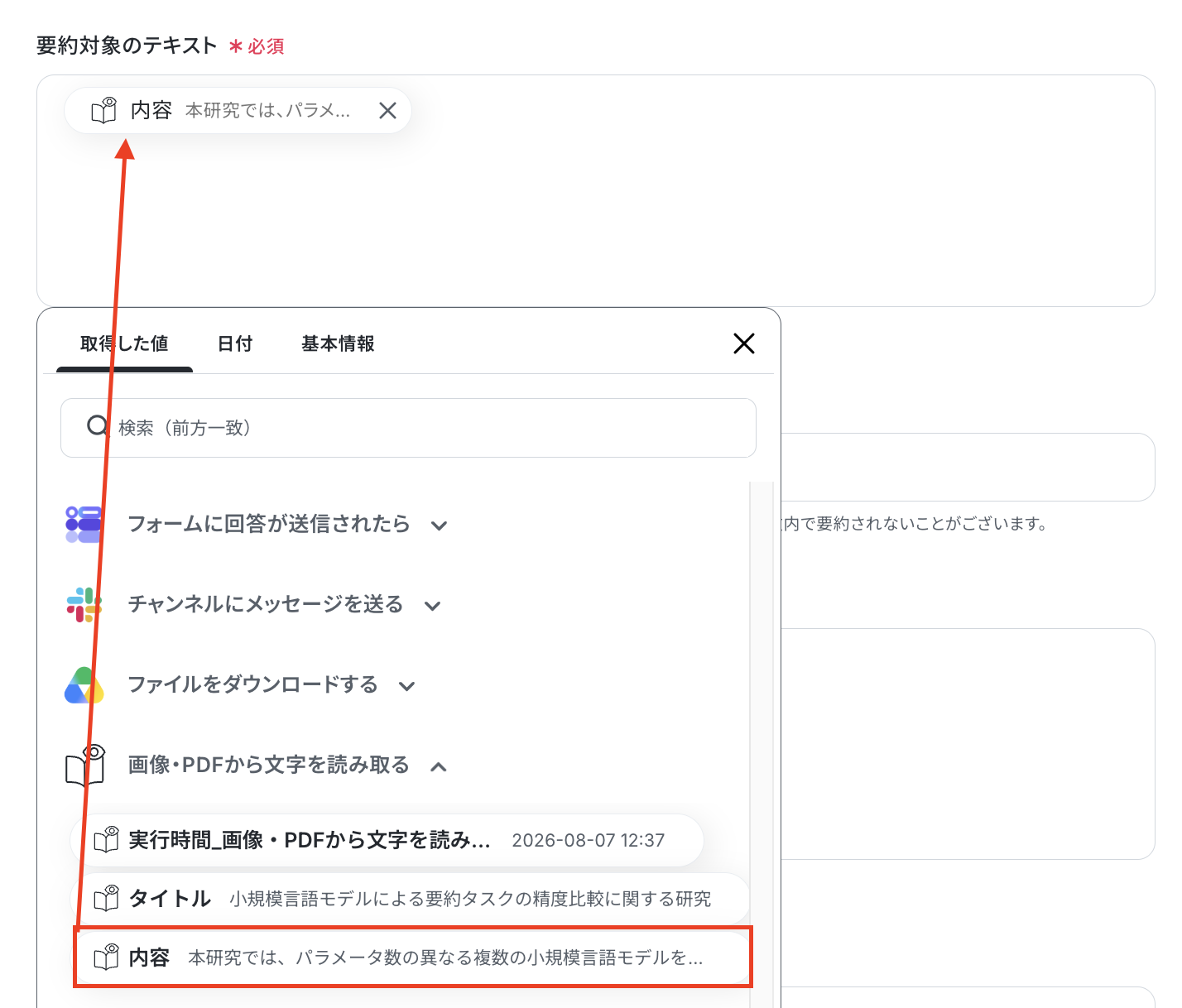The image size is (1182, 1008).
Task: Select the 画像・PDFから文字を読み取る label
Action: 269,765
